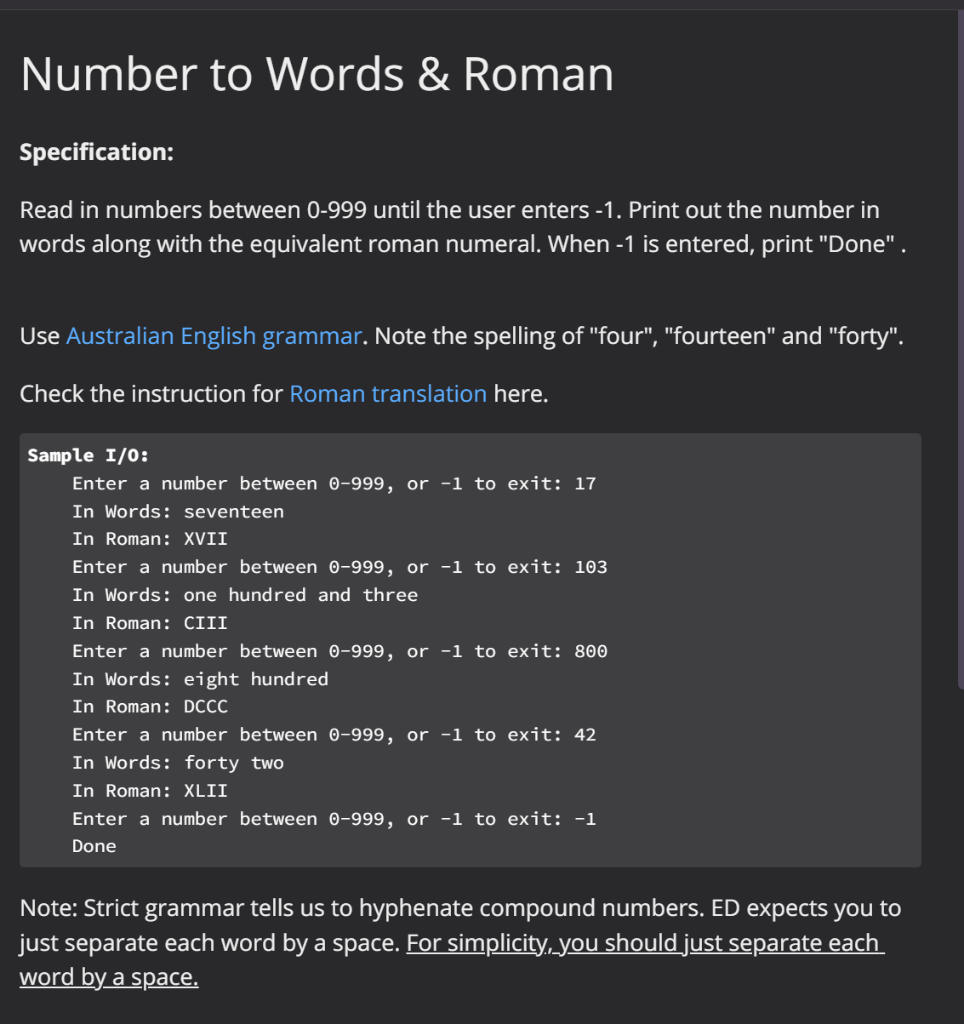Open the Roman translation link
The width and height of the screenshot is (964, 1024).
pos(388,394)
